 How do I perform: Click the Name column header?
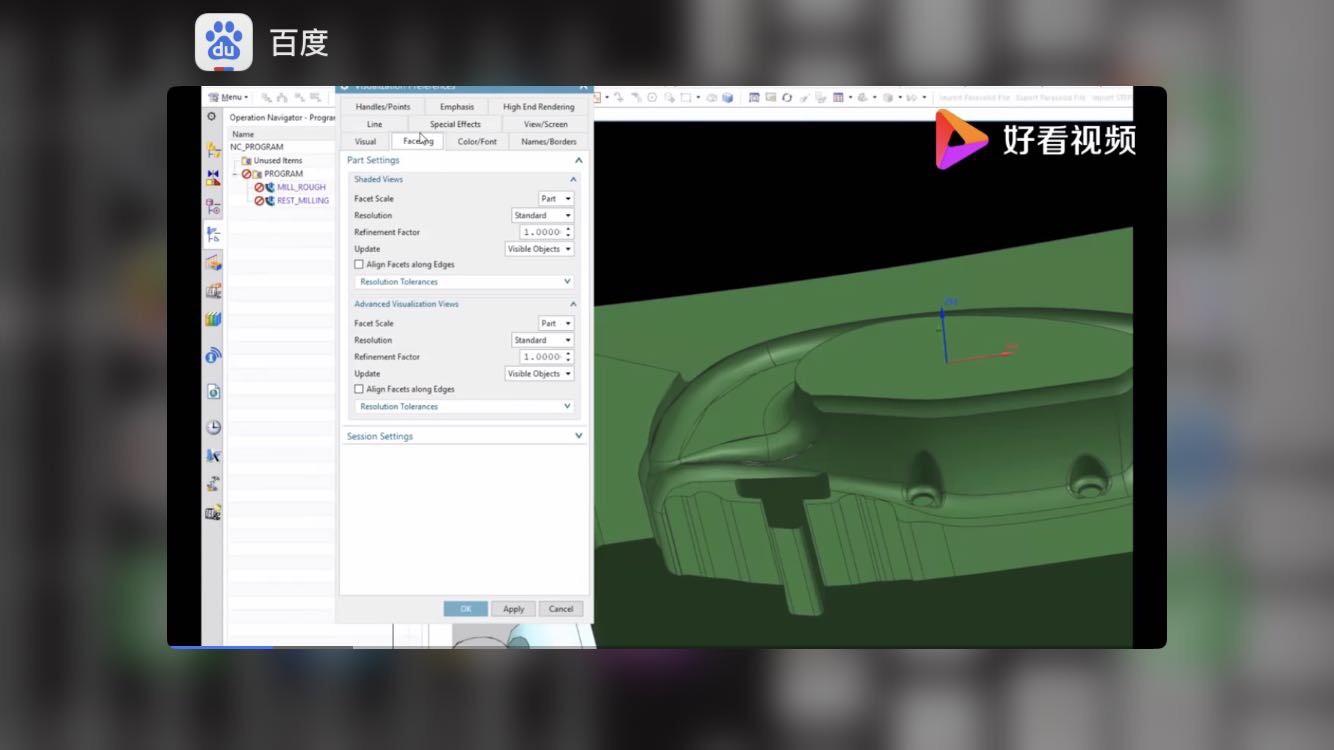tap(243, 134)
